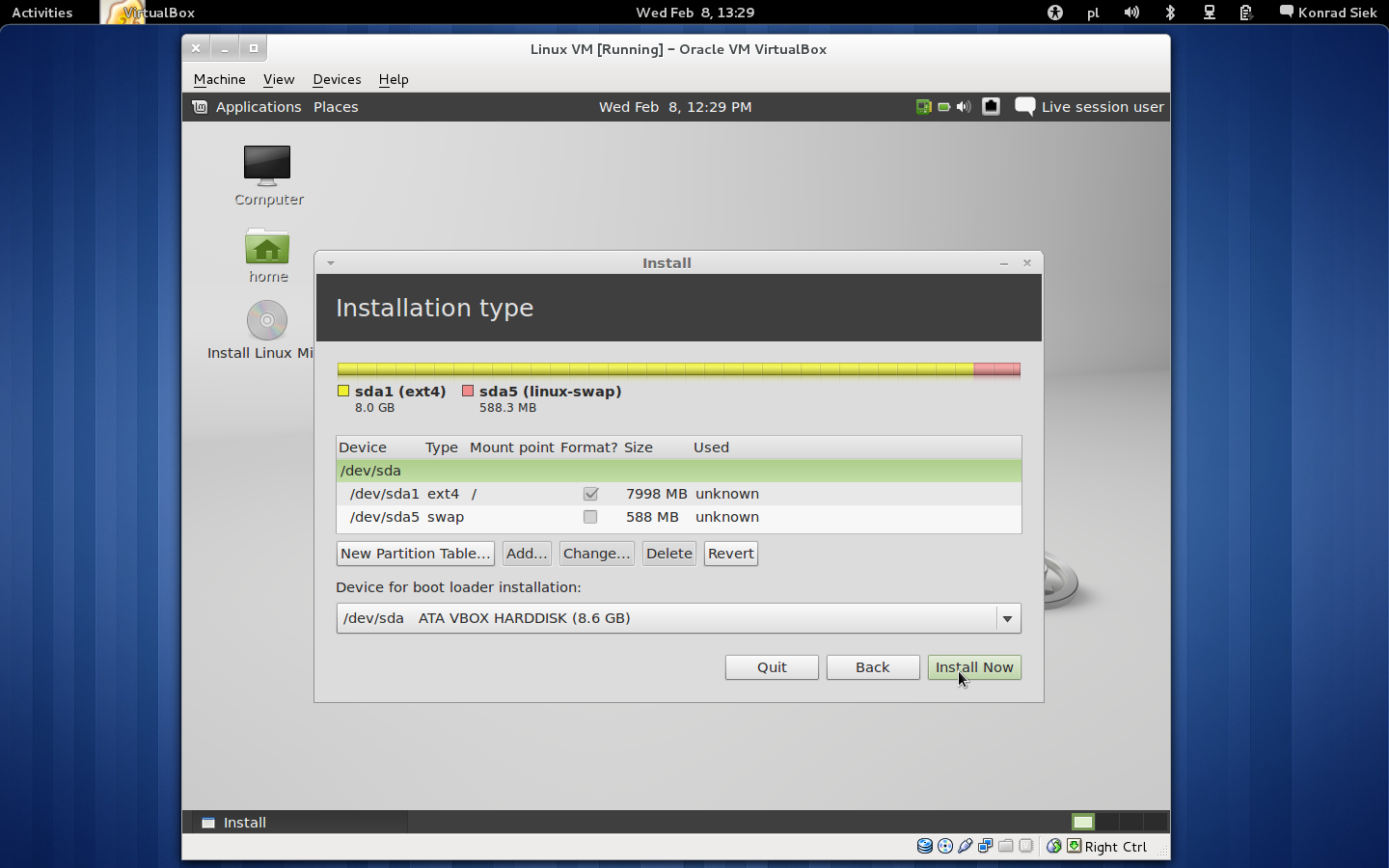Select the /dev/sda5 swap partition row

point(679,517)
